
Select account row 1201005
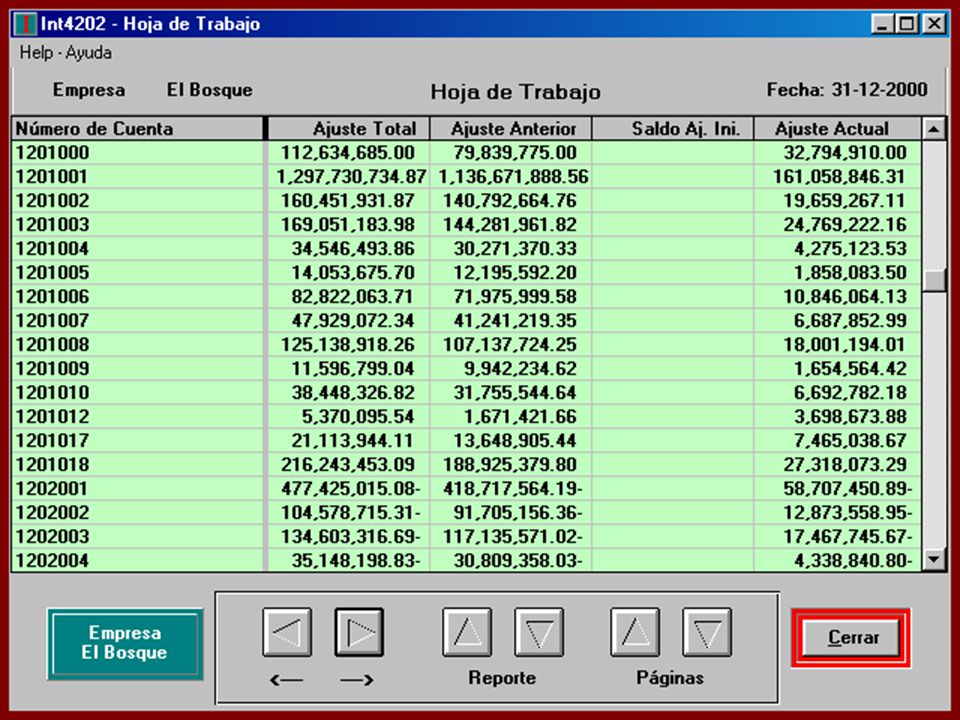coord(467,272)
